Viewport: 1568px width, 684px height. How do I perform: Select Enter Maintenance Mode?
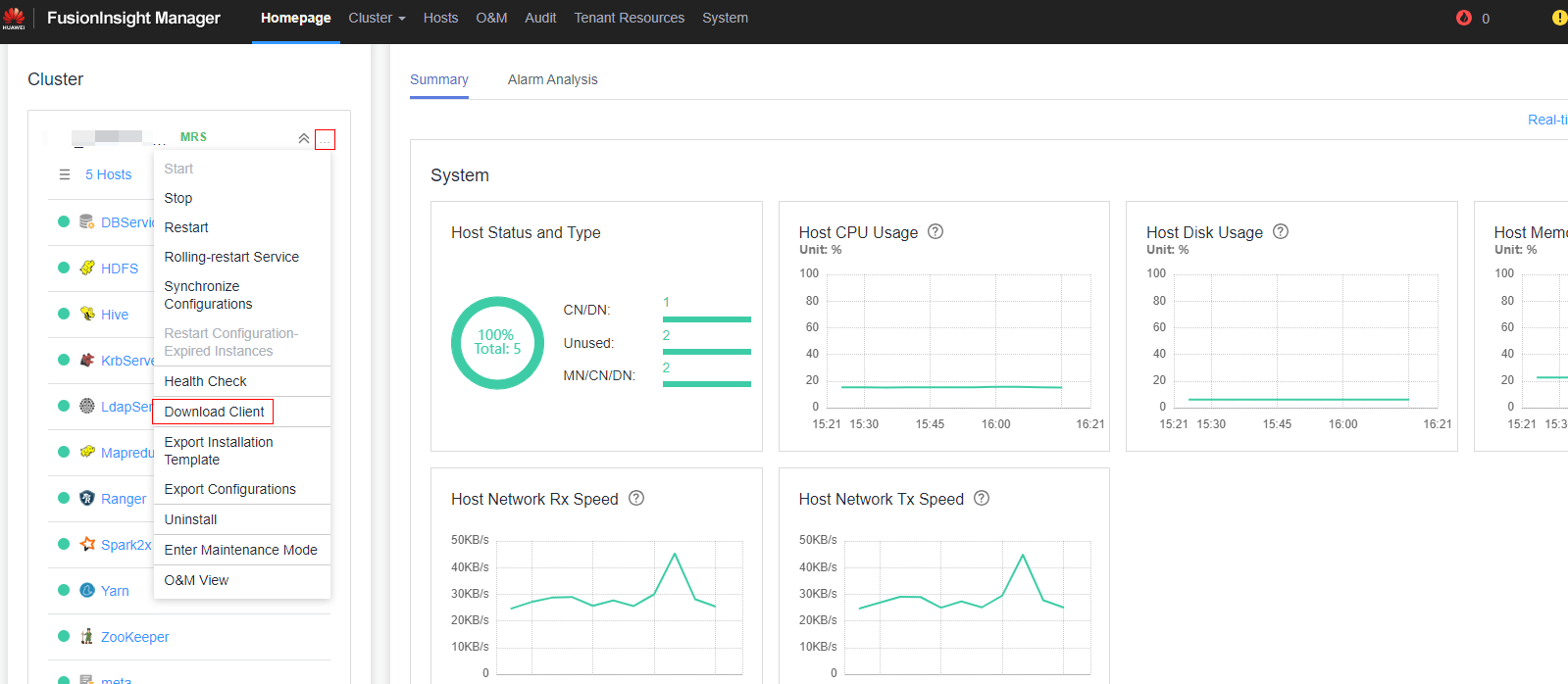point(240,550)
